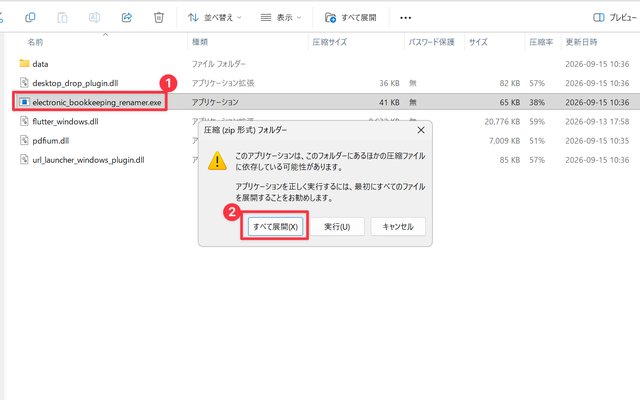Image resolution: width=640 pixels, height=400 pixels.
Task: Click アプリケーション拡張 type of desktop_drop_plugin.dll
Action: pyautogui.click(x=223, y=83)
